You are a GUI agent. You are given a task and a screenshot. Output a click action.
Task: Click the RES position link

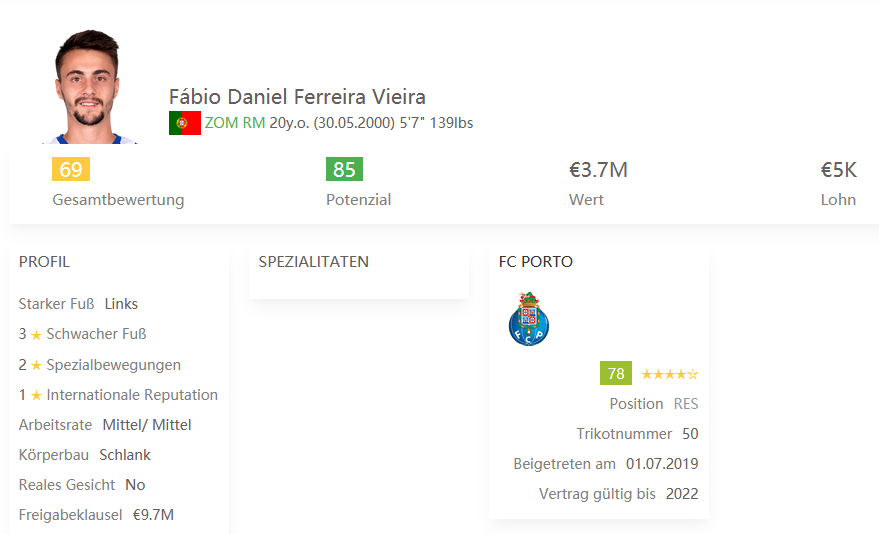tap(686, 404)
